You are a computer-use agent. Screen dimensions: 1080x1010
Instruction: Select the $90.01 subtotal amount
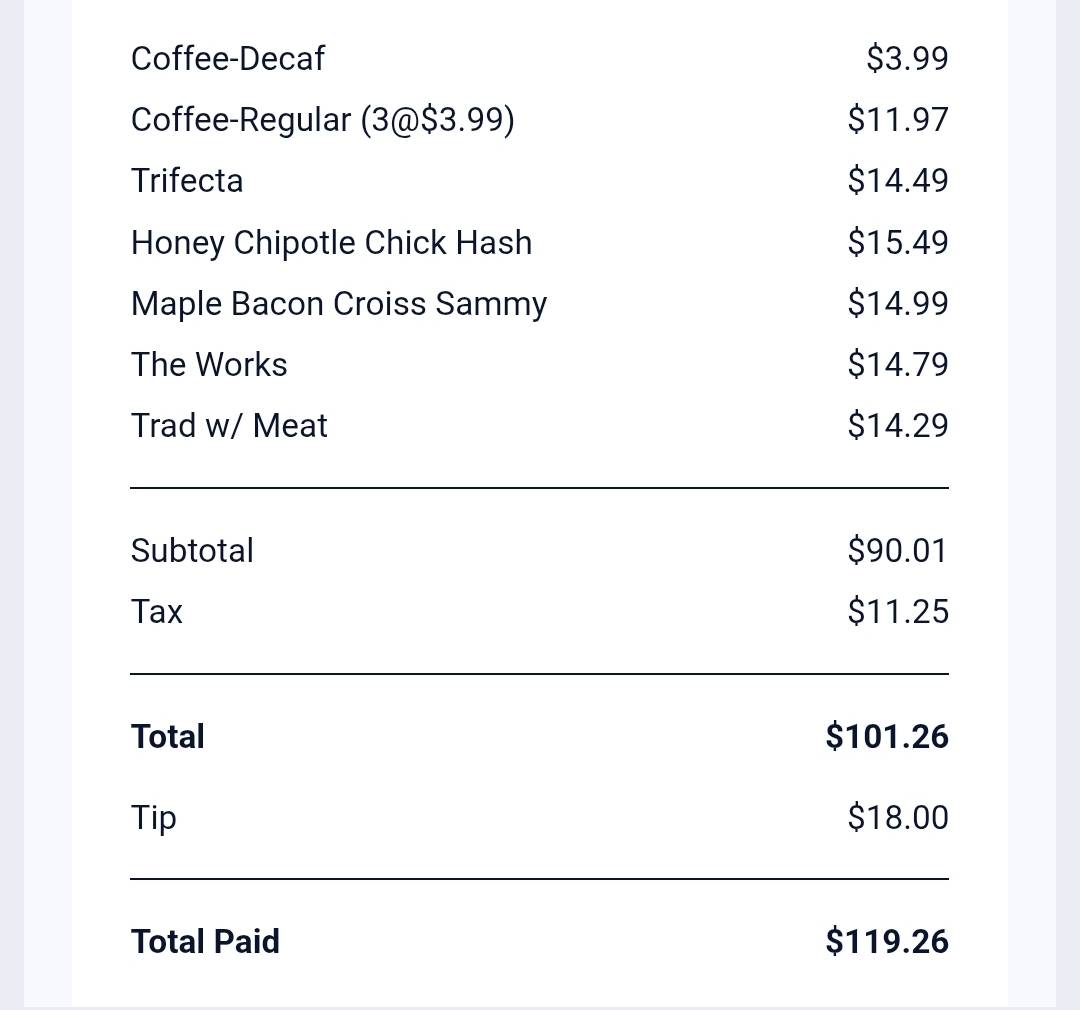coord(898,550)
